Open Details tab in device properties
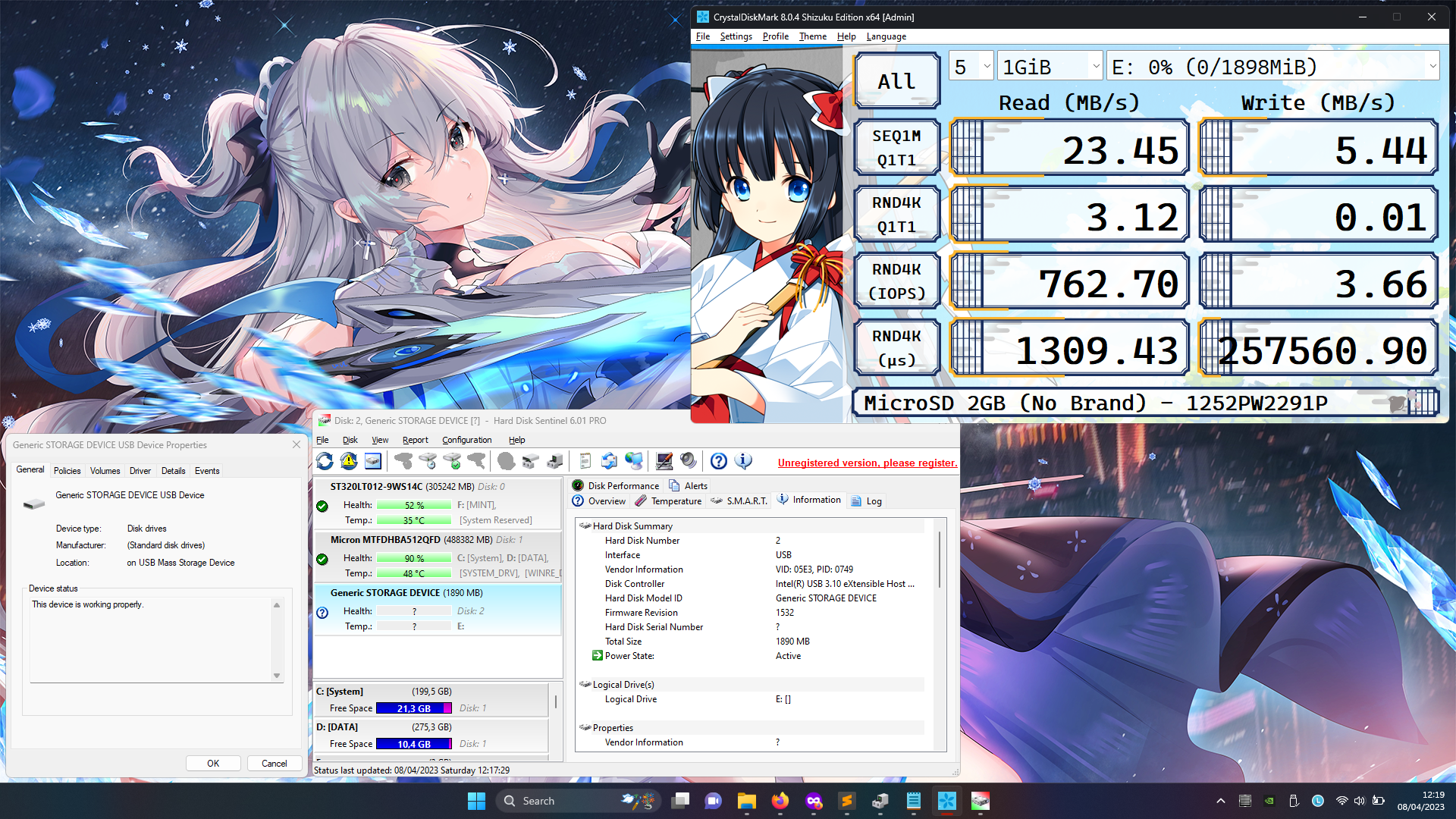The image size is (1456, 819). [x=173, y=471]
